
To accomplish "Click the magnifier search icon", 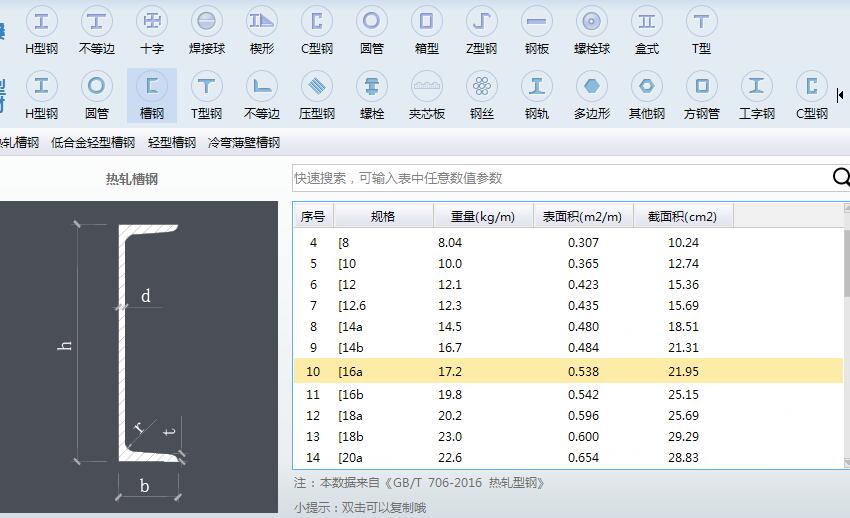I will point(841,177).
